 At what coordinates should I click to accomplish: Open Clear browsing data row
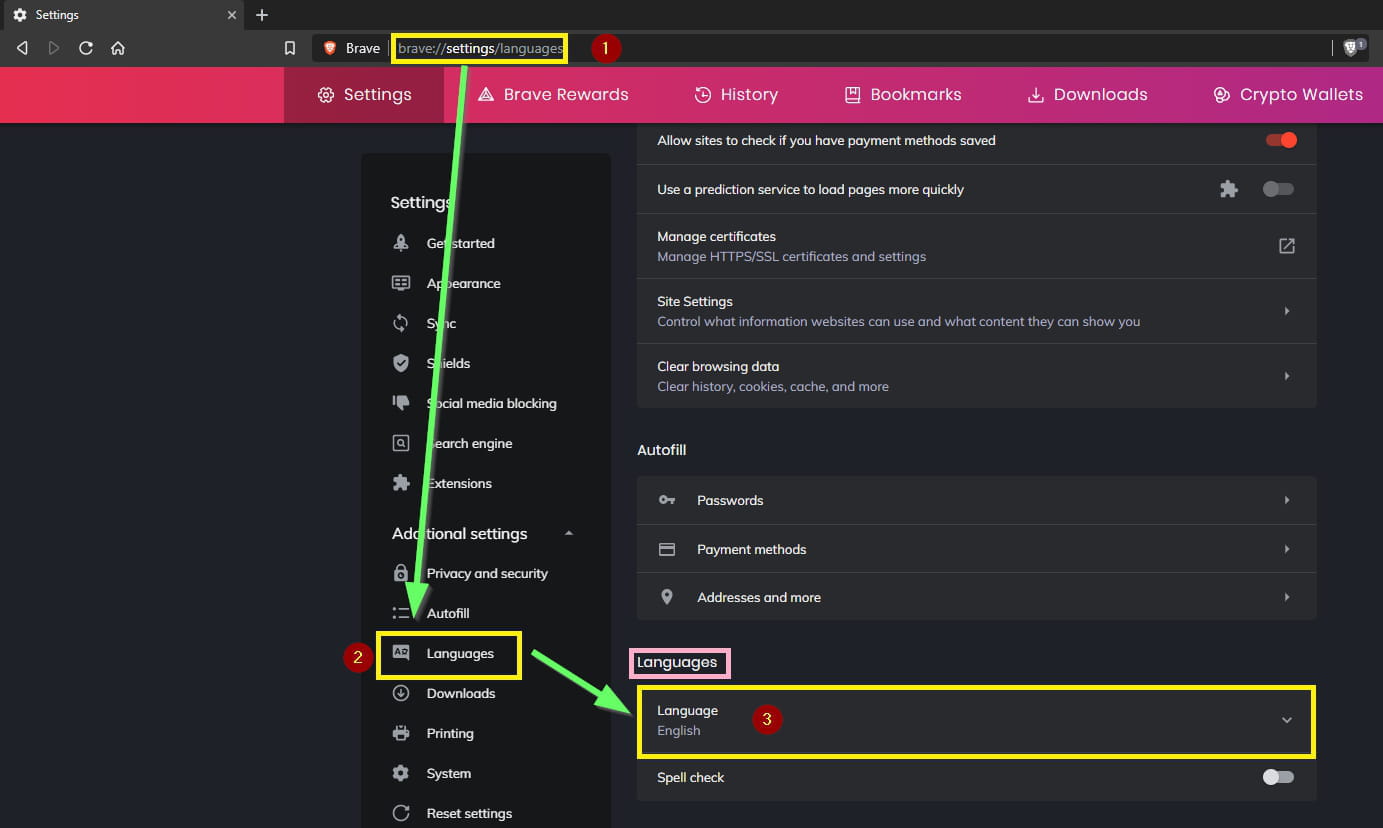(x=976, y=376)
